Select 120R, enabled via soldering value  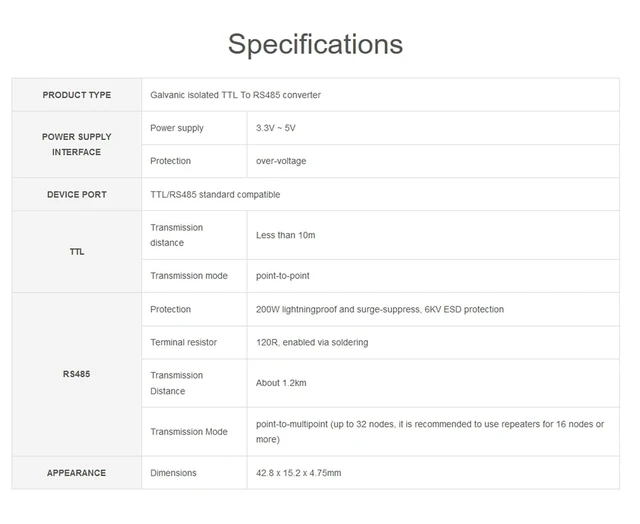coord(312,342)
